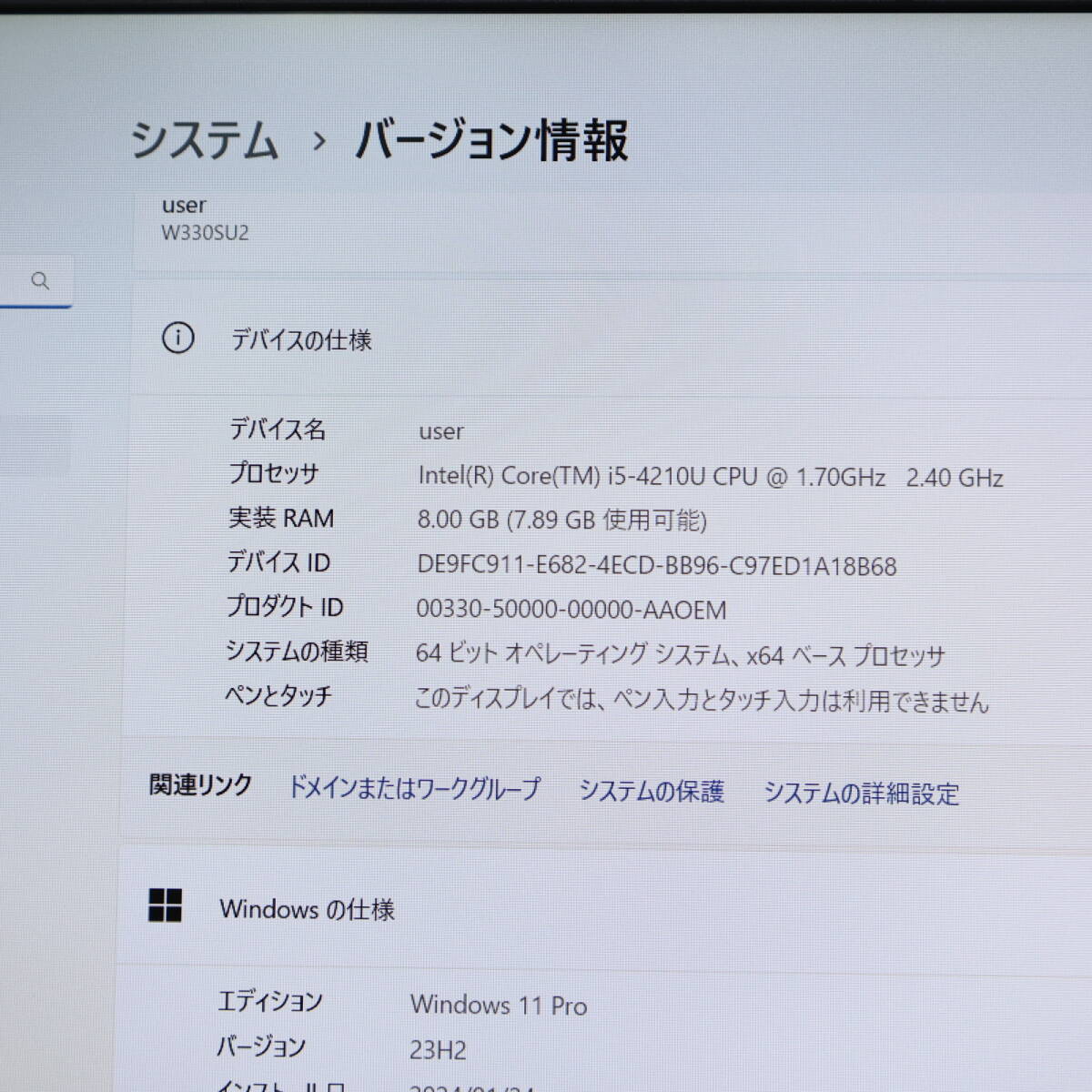
Task: Open システムの保護 link
Action: pyautogui.click(x=652, y=791)
